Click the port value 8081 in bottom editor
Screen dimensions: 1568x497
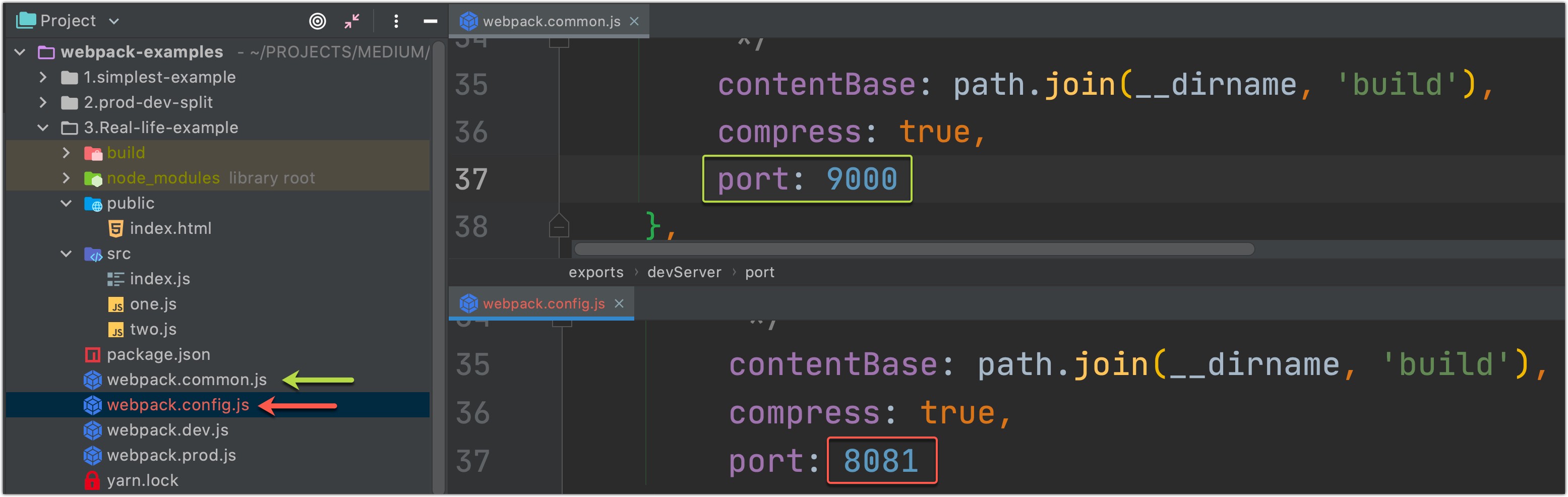click(881, 461)
